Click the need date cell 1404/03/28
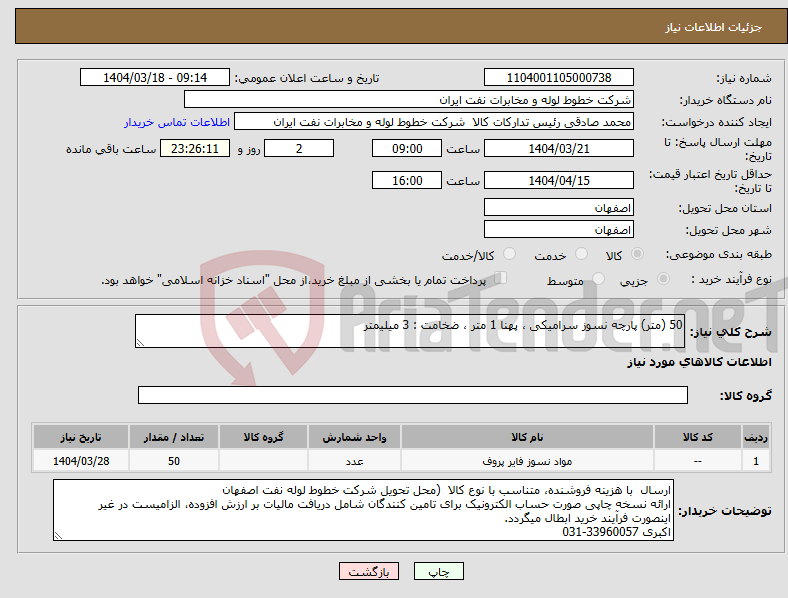Screen dimensions: 788x598 point(81,461)
